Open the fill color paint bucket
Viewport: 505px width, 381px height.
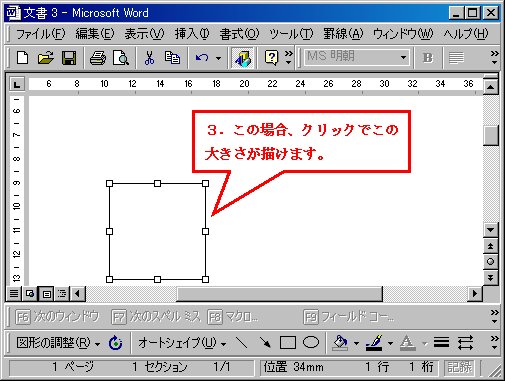tap(340, 342)
